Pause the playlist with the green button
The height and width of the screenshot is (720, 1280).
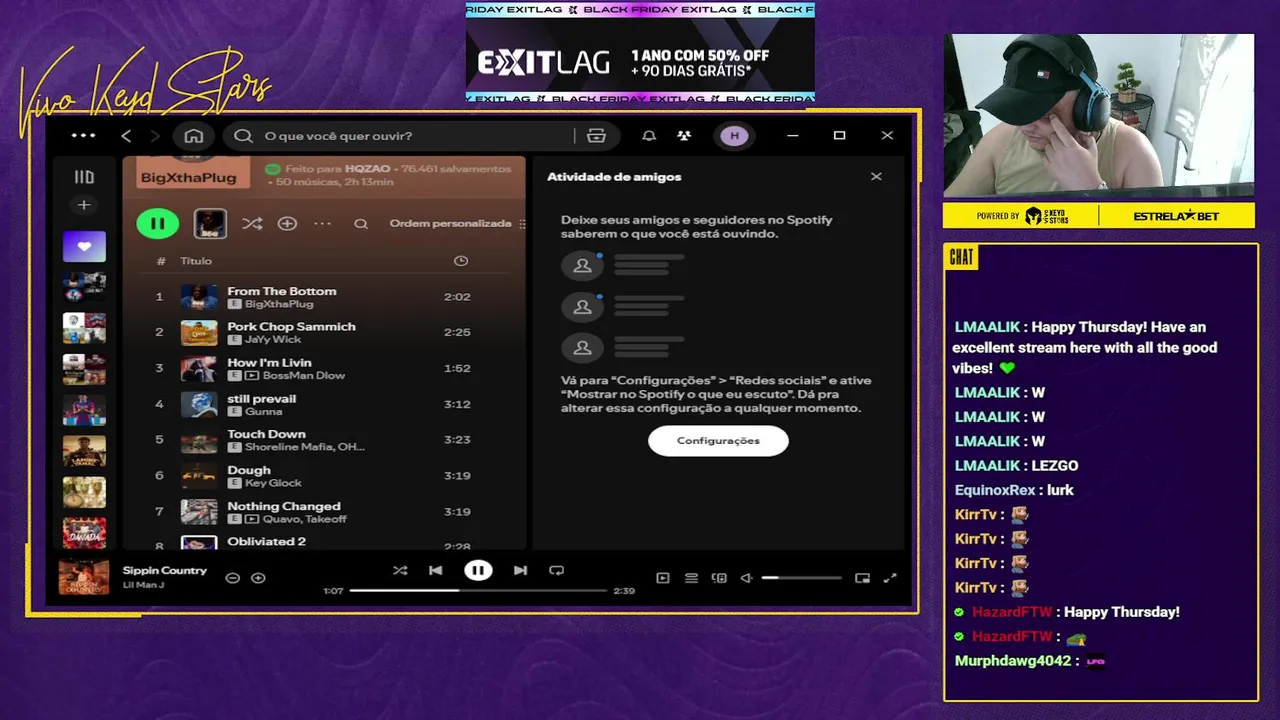pos(158,224)
